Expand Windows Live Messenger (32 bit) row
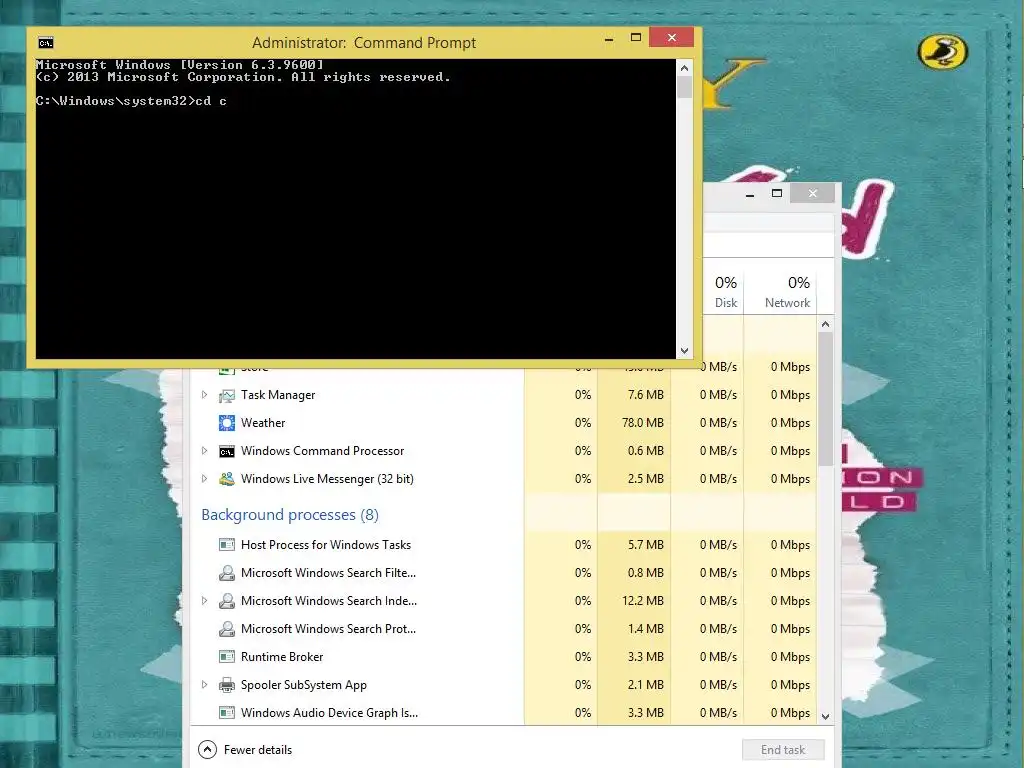The height and width of the screenshot is (768, 1024). pyautogui.click(x=204, y=479)
